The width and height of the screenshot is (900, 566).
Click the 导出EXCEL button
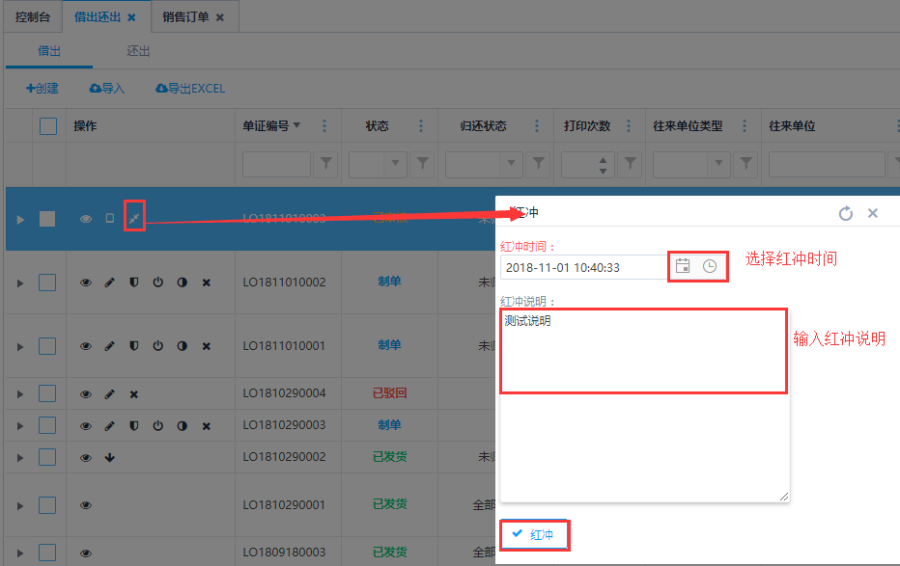190,88
